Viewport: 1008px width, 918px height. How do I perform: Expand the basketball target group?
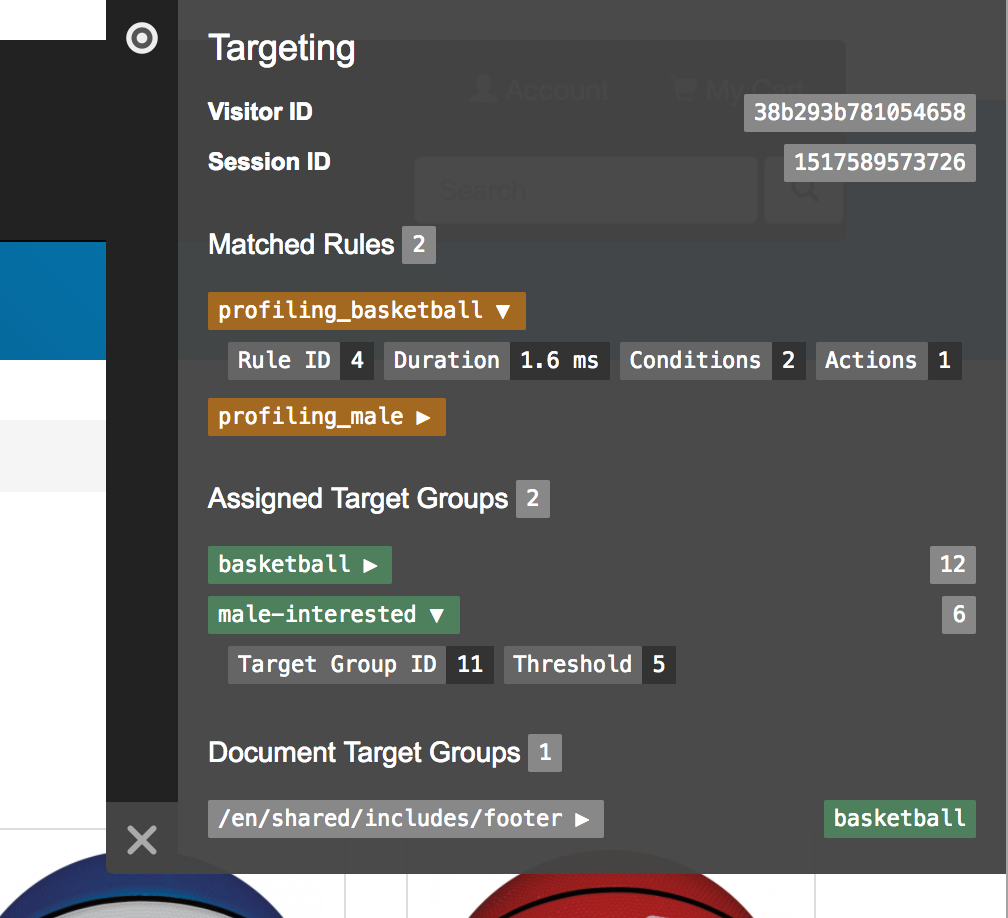click(x=299, y=565)
